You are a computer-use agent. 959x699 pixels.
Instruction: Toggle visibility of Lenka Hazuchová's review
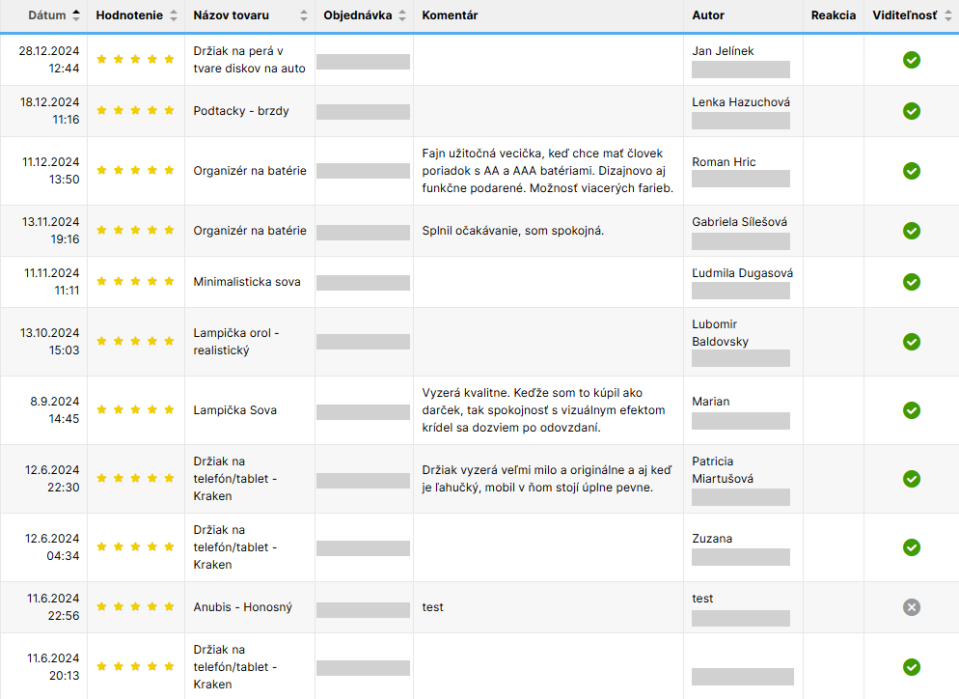[x=911, y=111]
